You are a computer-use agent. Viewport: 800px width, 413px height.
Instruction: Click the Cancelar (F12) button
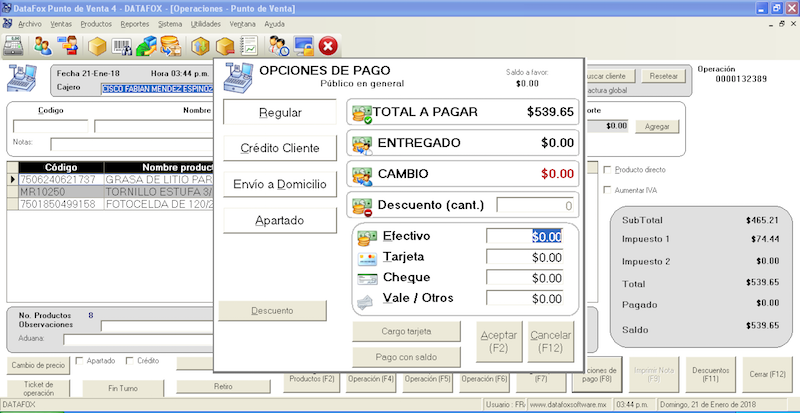coord(550,343)
